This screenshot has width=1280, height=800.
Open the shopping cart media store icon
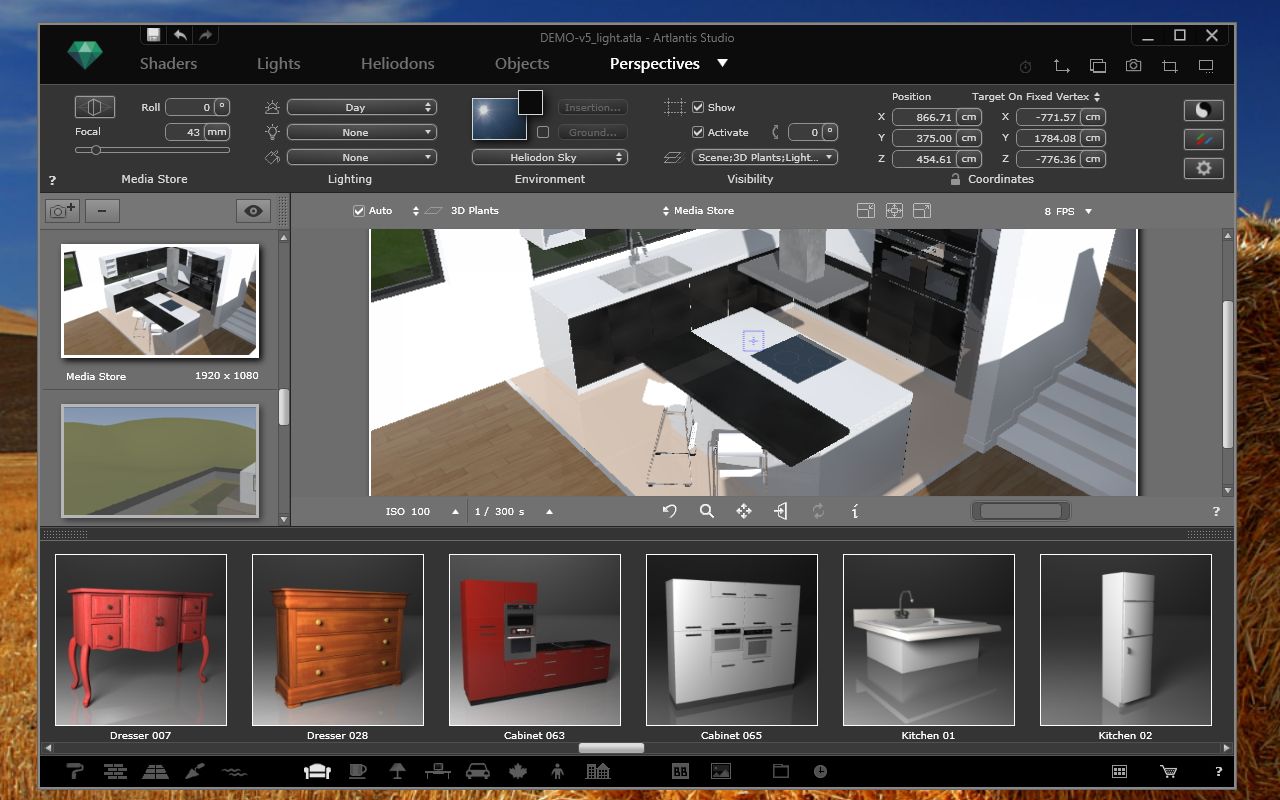(1167, 771)
